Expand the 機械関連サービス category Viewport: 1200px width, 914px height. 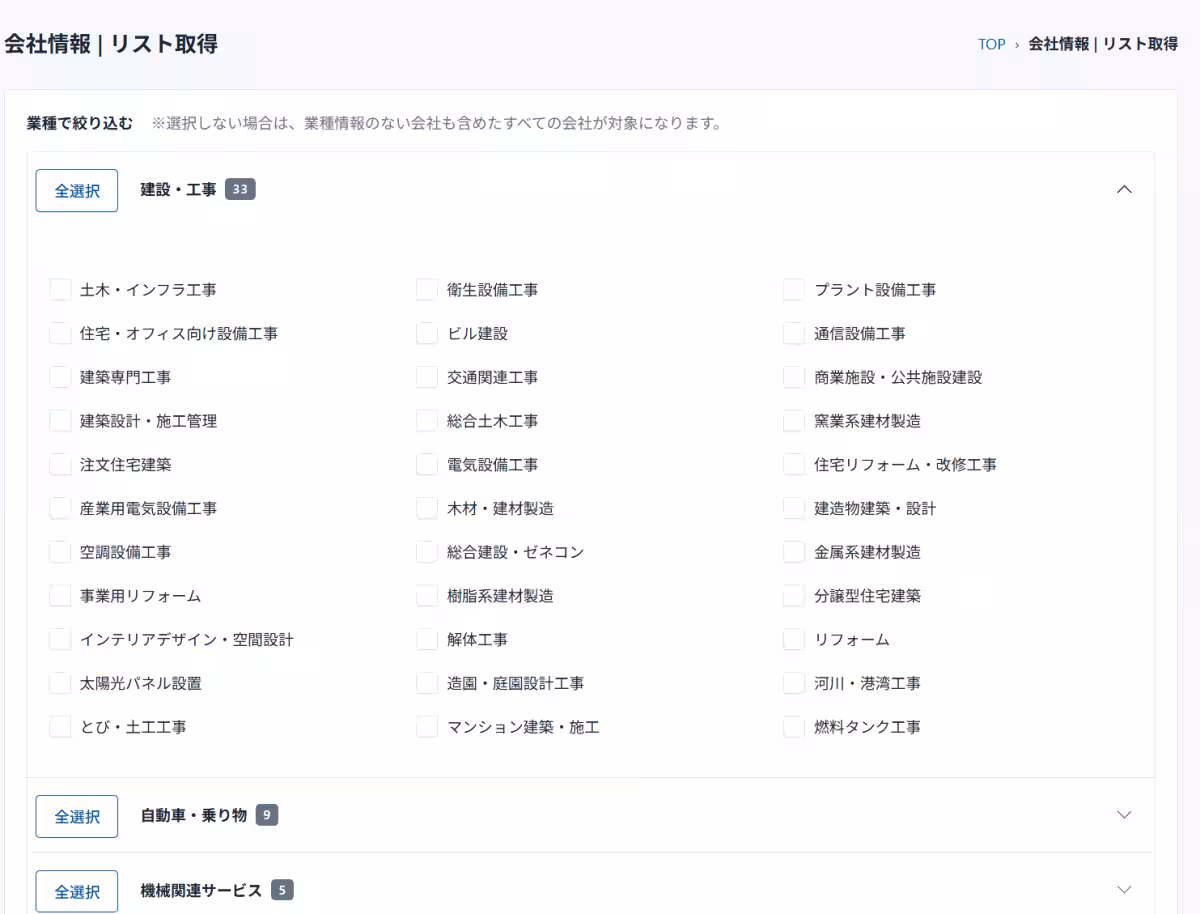pyautogui.click(x=1125, y=888)
